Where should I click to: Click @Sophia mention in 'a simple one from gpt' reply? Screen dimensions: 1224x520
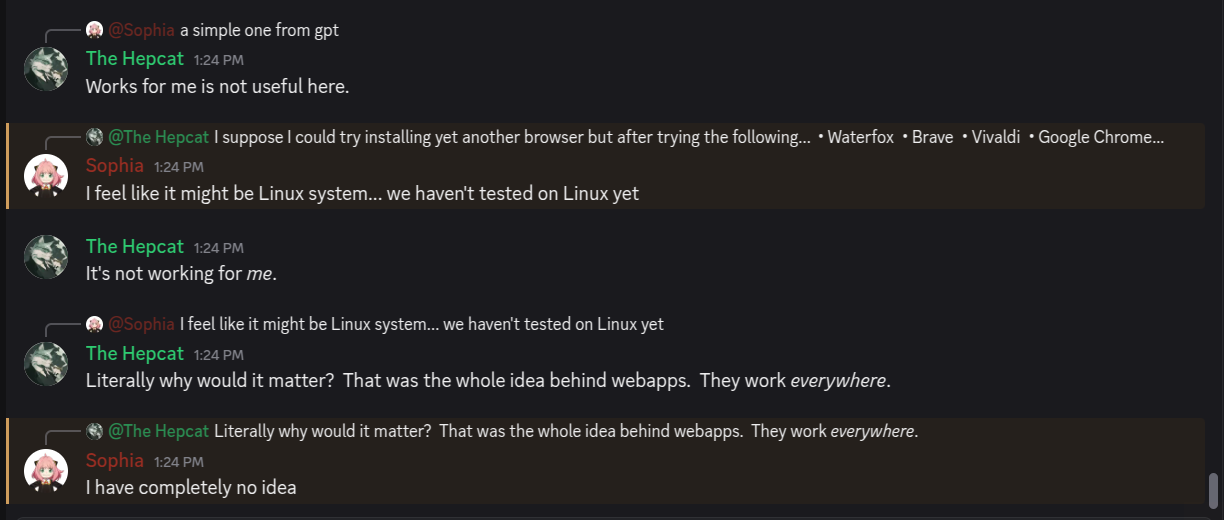(141, 30)
